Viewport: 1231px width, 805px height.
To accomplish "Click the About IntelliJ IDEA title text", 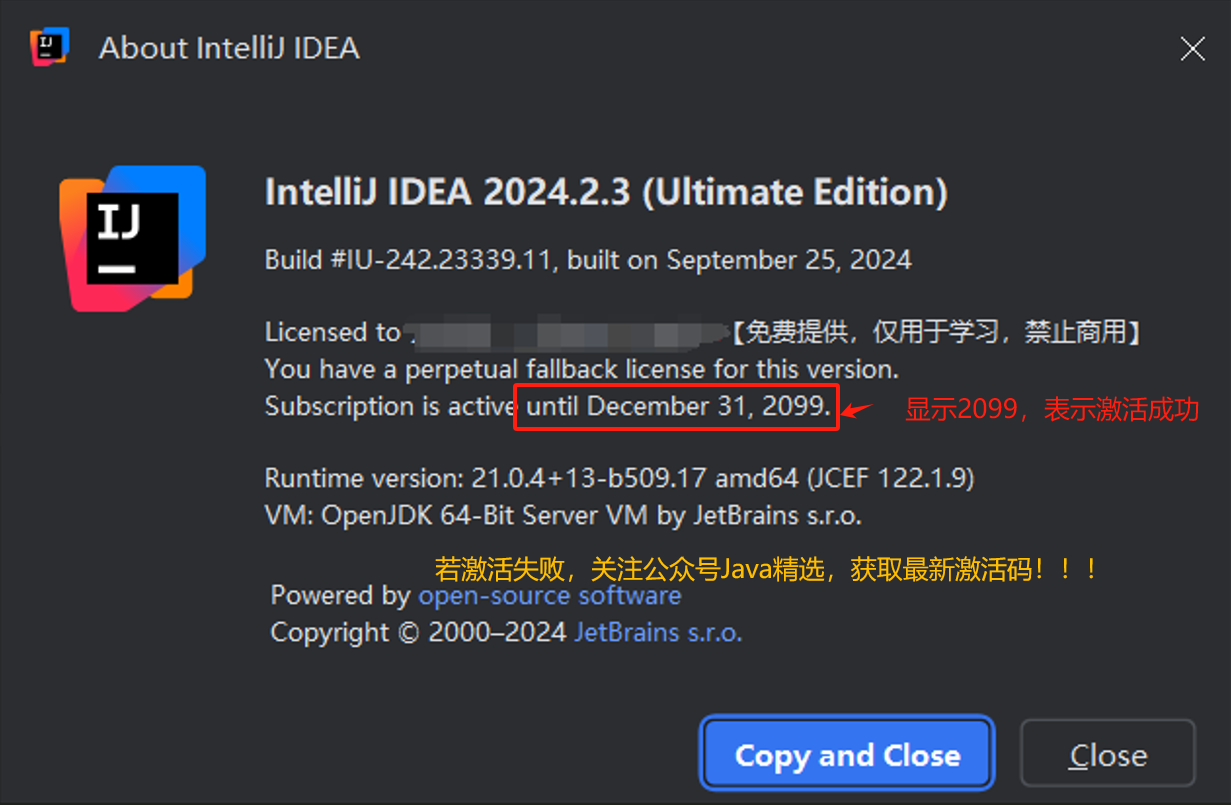I will click(x=229, y=48).
